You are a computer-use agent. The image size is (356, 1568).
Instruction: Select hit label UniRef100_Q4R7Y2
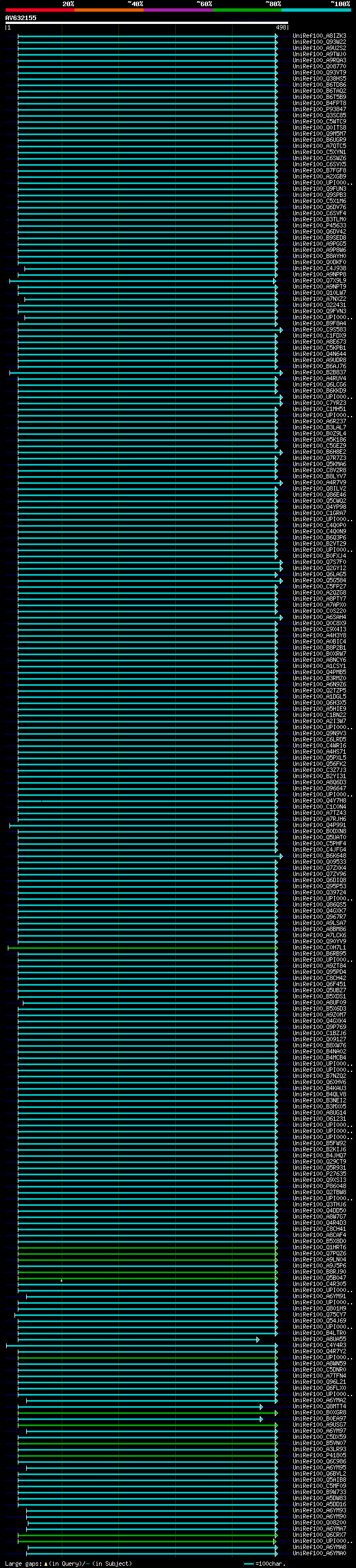319,1351
